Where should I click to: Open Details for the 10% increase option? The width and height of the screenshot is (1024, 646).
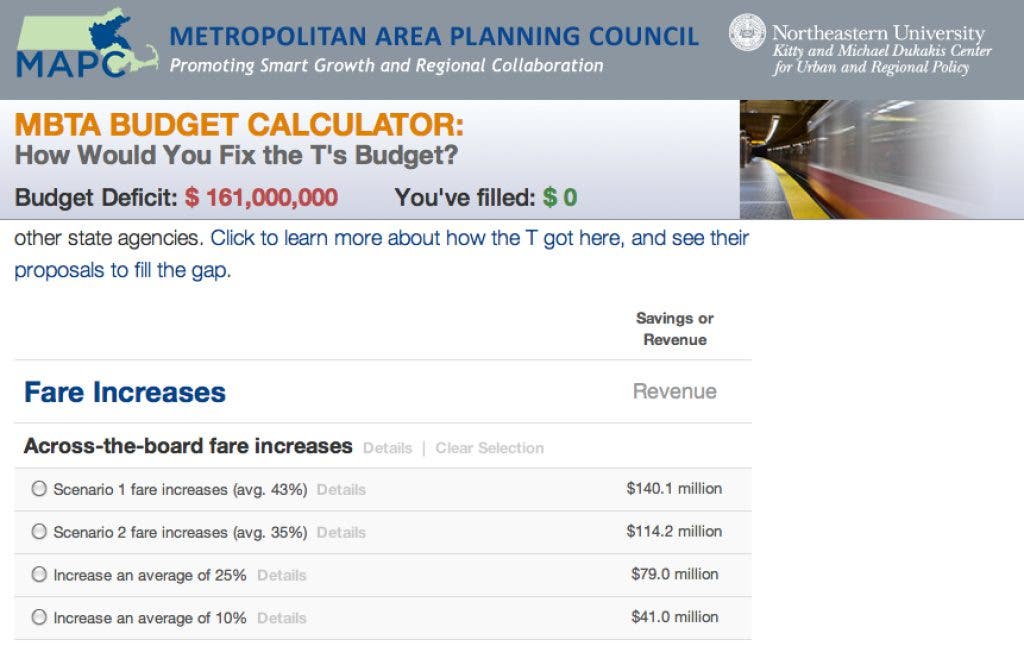click(281, 619)
